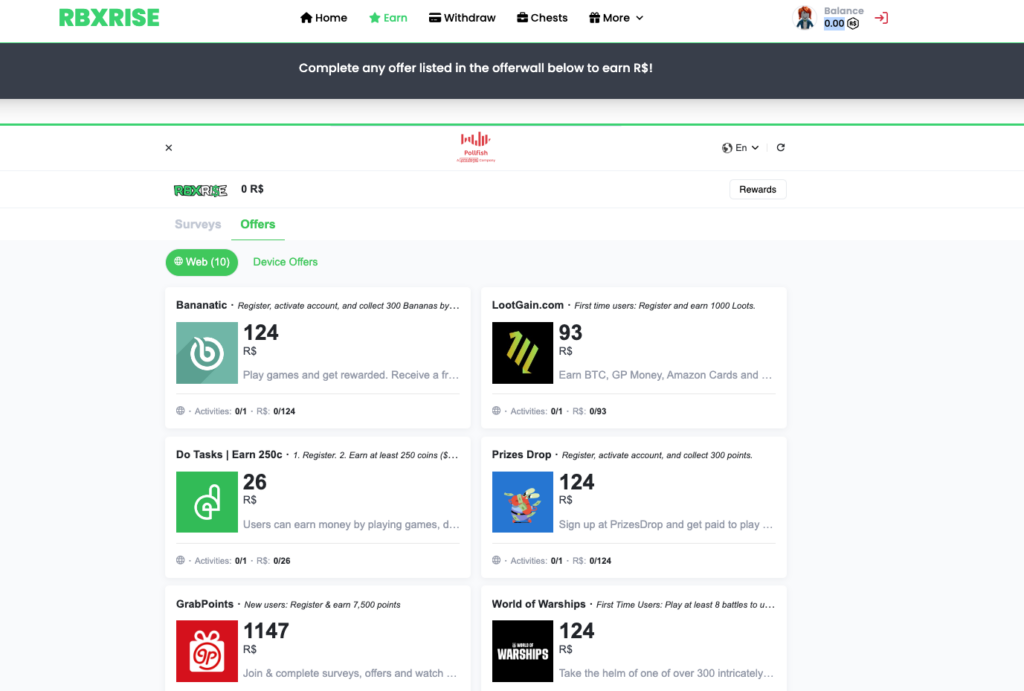Select the Web (10) filter
The image size is (1024, 691).
click(202, 262)
